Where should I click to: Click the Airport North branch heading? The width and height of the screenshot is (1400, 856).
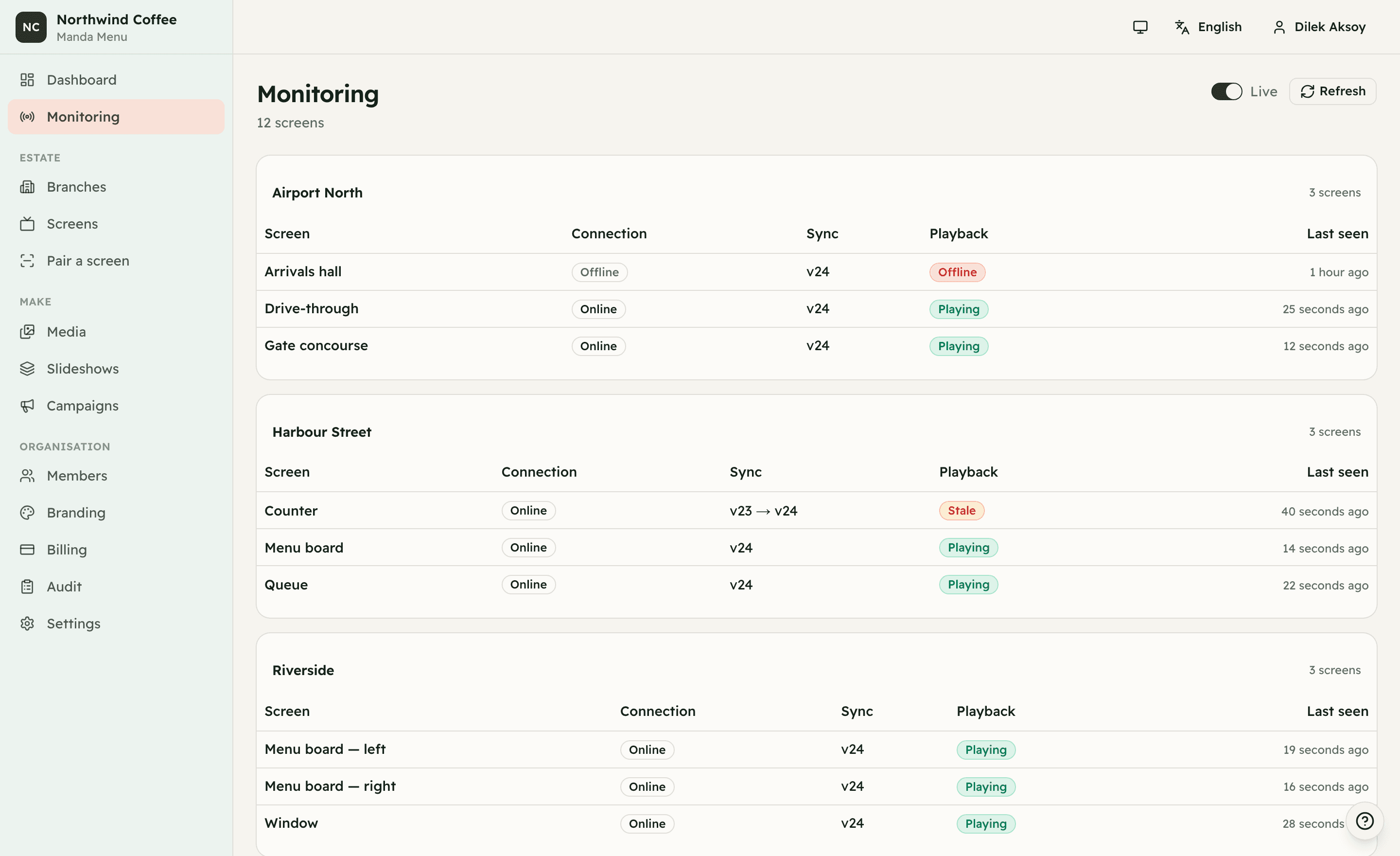click(x=317, y=193)
